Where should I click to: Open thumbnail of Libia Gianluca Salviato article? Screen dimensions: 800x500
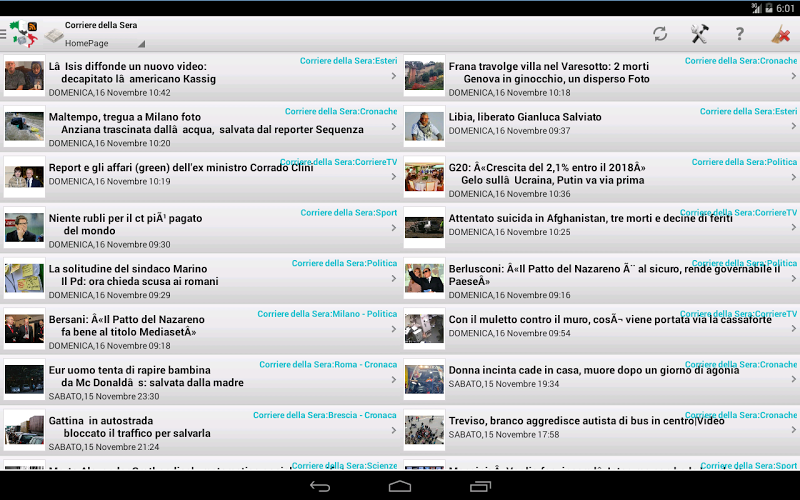424,126
